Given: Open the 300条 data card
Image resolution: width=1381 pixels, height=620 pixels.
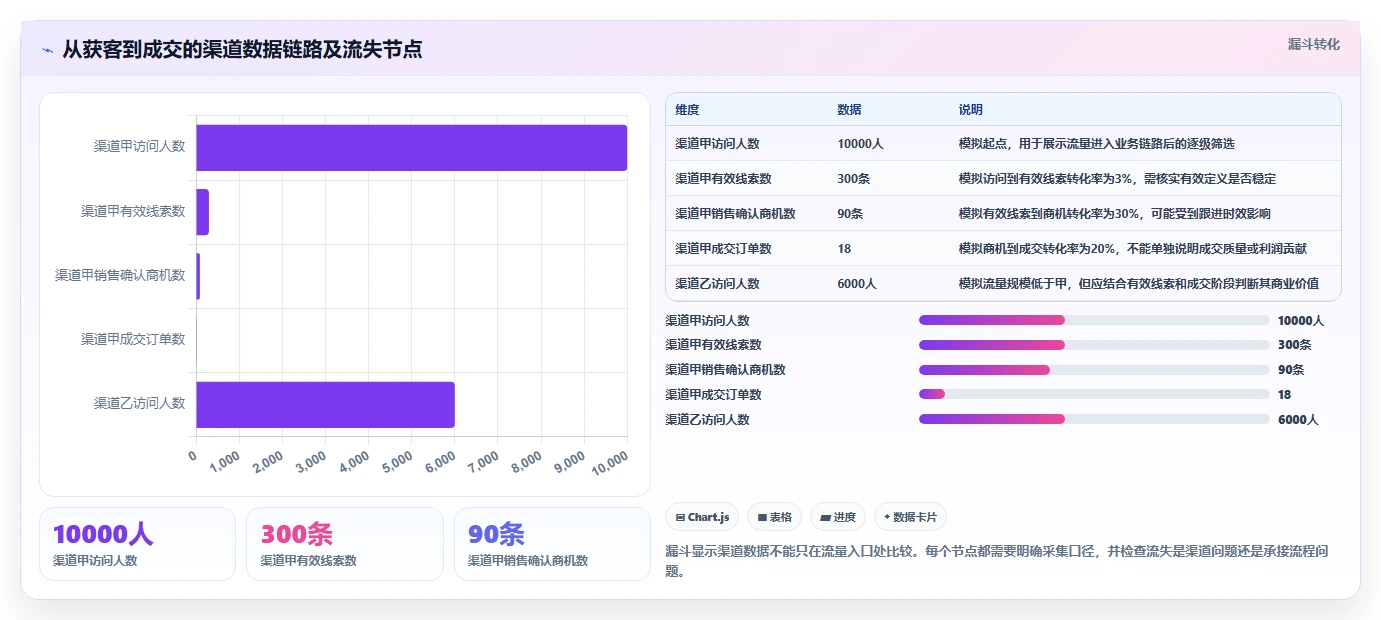Looking at the screenshot, I should pyautogui.click(x=344, y=544).
